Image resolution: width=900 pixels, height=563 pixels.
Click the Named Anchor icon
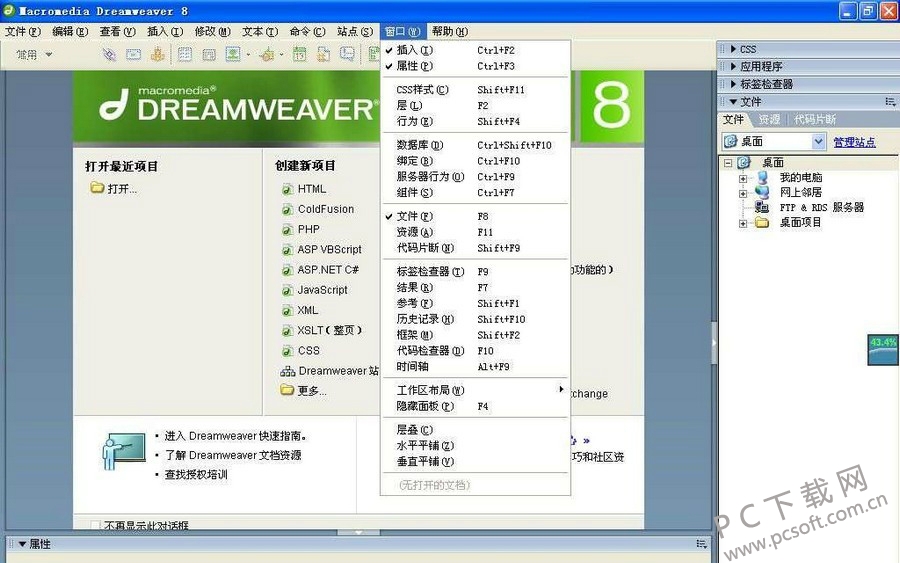[x=157, y=55]
